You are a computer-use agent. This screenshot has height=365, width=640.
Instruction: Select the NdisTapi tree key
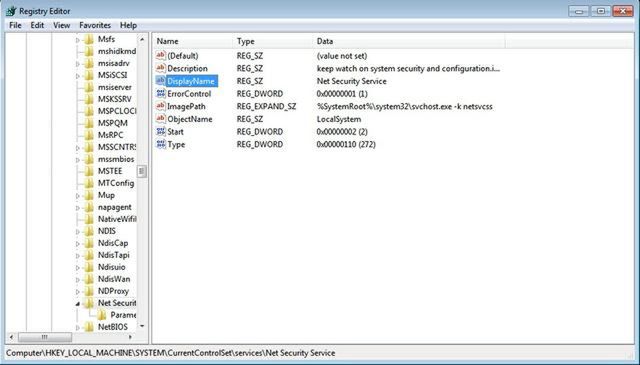[x=113, y=255]
